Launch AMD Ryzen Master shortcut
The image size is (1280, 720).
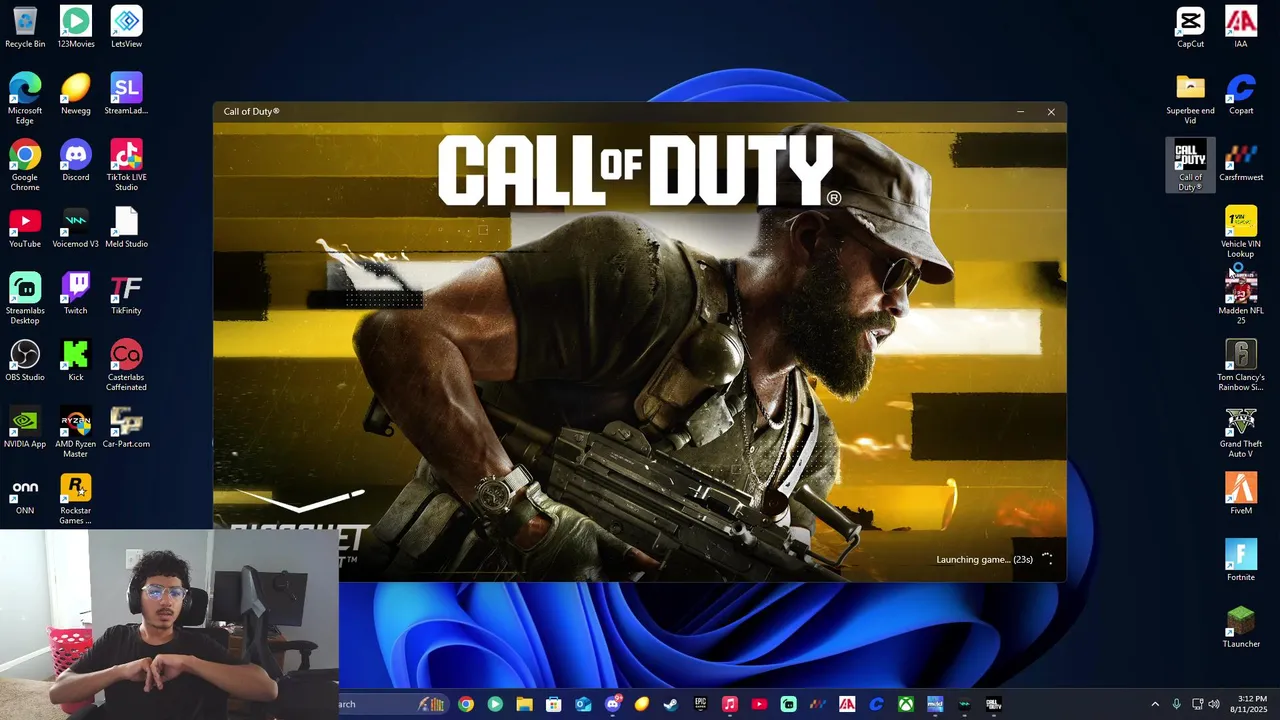click(76, 432)
